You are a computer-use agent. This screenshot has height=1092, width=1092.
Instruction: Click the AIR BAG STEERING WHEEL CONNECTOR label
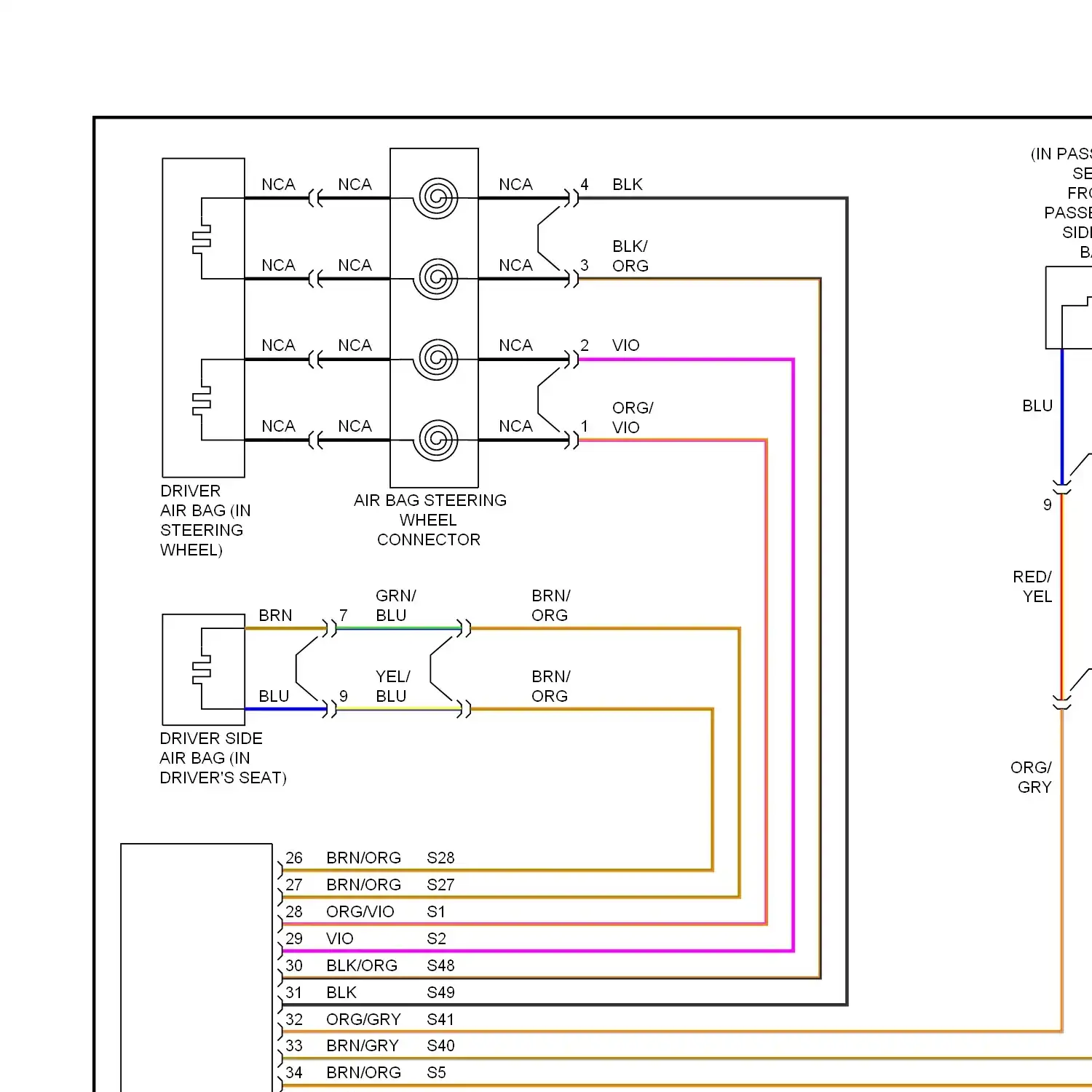pos(430,520)
